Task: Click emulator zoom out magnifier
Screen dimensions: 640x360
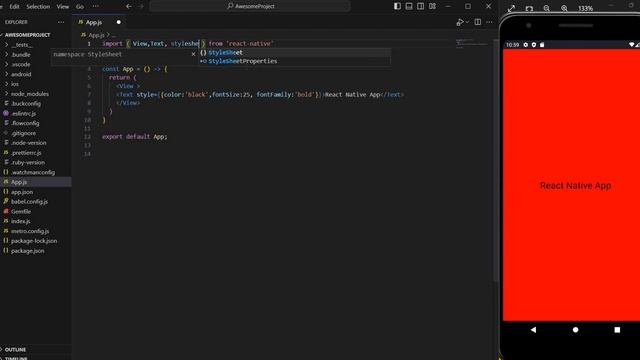Action: point(547,8)
